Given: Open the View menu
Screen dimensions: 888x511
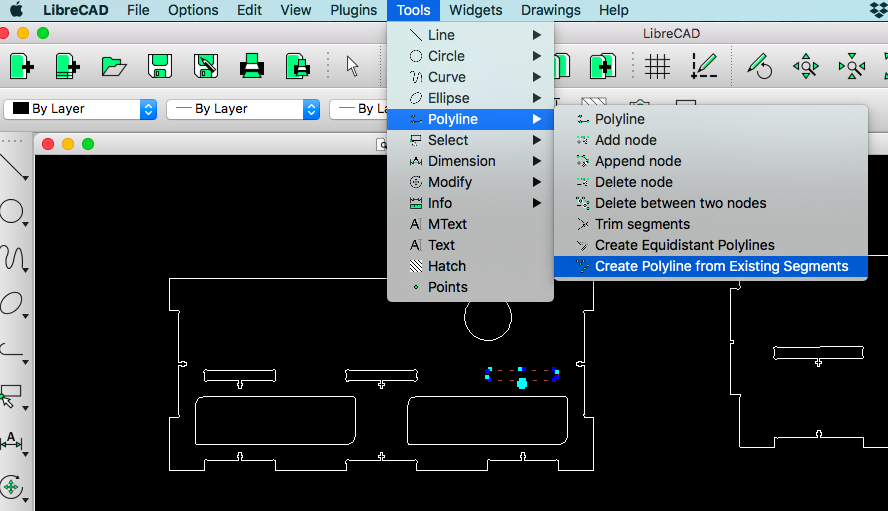Looking at the screenshot, I should coord(296,10).
